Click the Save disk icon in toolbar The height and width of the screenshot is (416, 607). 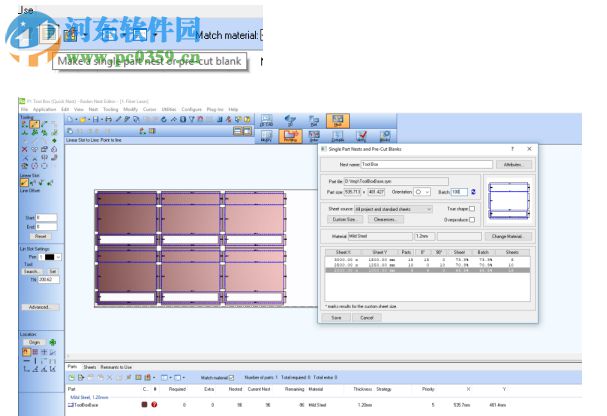96,120
